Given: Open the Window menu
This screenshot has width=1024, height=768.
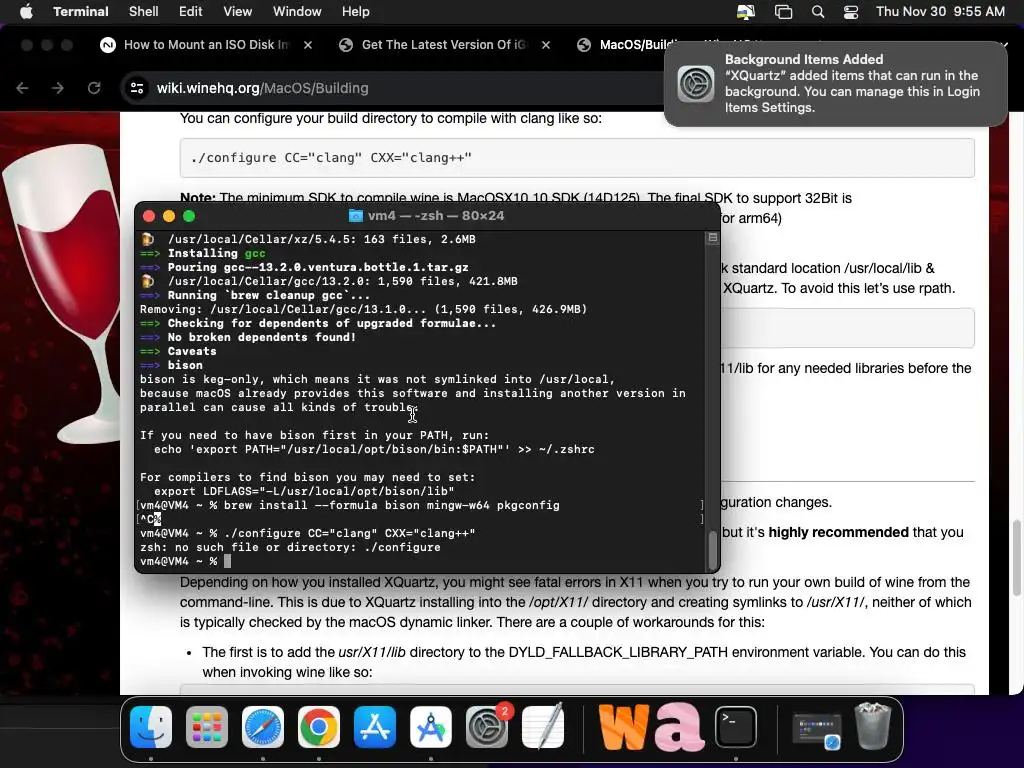Looking at the screenshot, I should tap(296, 11).
